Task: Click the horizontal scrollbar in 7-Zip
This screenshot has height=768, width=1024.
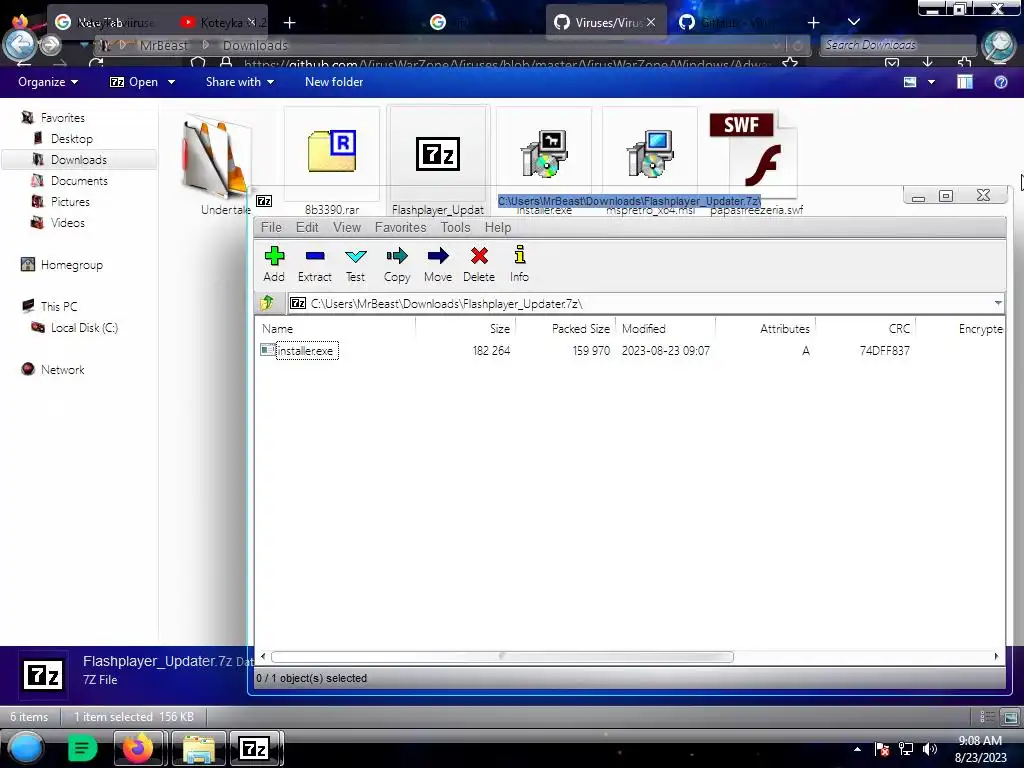Action: click(502, 656)
